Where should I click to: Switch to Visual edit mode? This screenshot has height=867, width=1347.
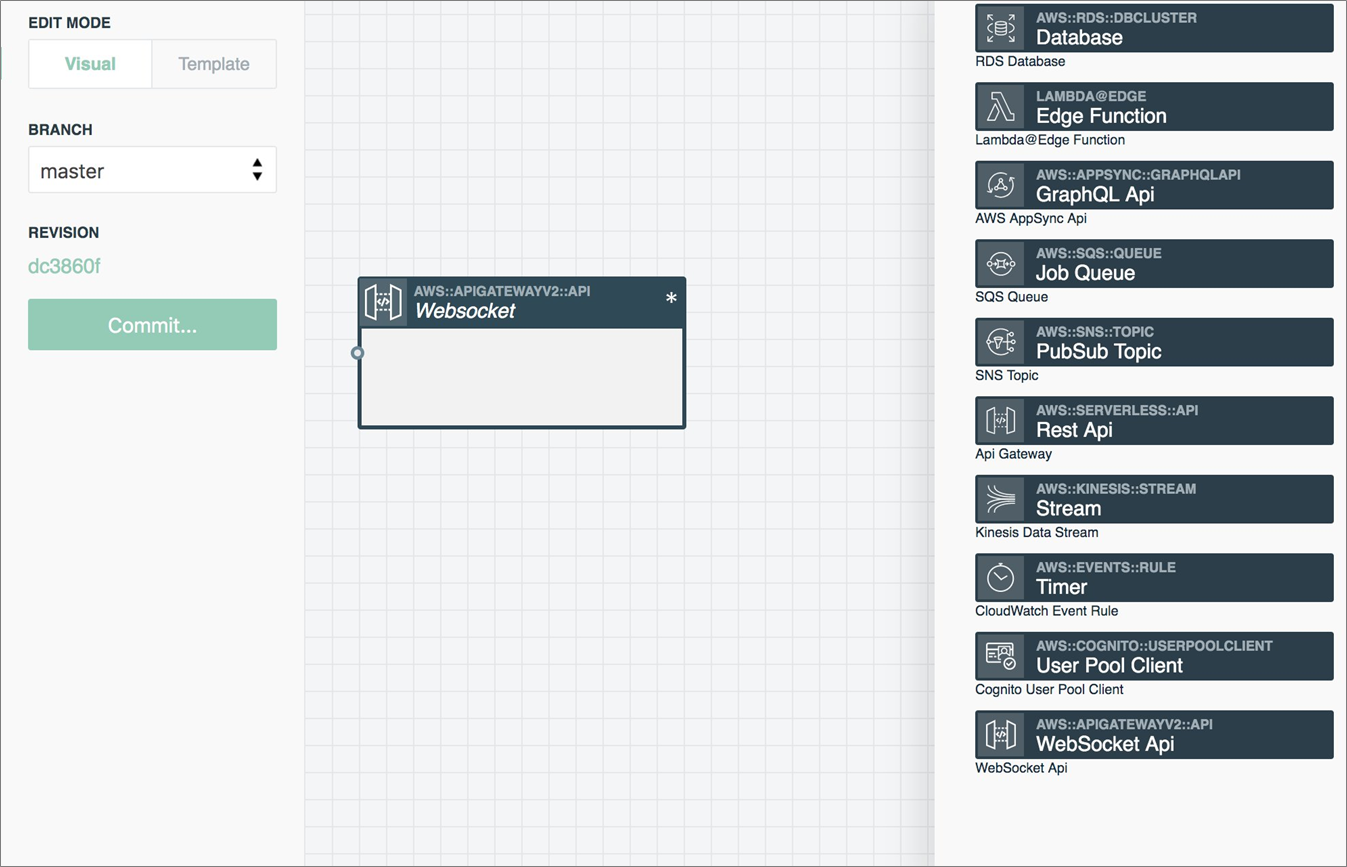tap(90, 64)
